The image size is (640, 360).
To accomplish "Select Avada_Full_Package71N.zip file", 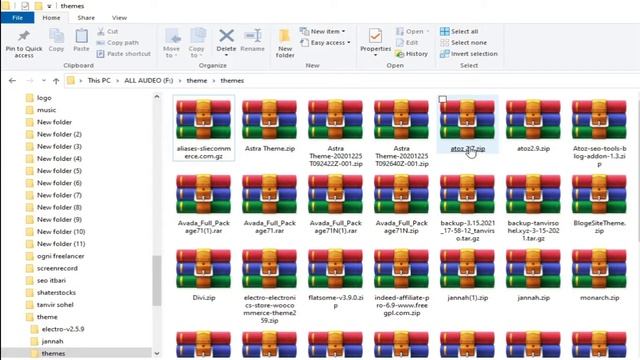I will pos(401,204).
